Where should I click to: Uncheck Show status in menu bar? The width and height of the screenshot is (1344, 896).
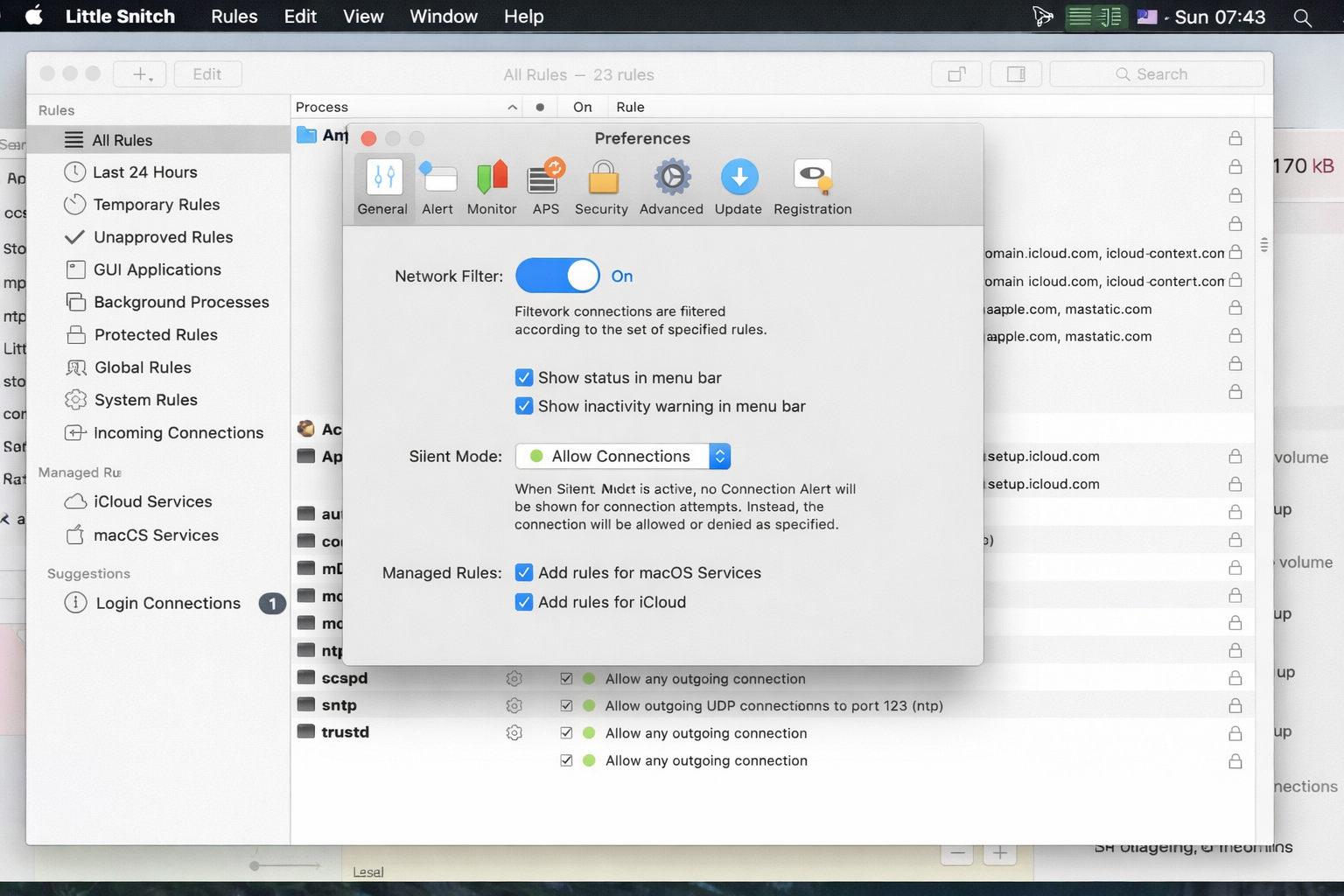(x=524, y=378)
